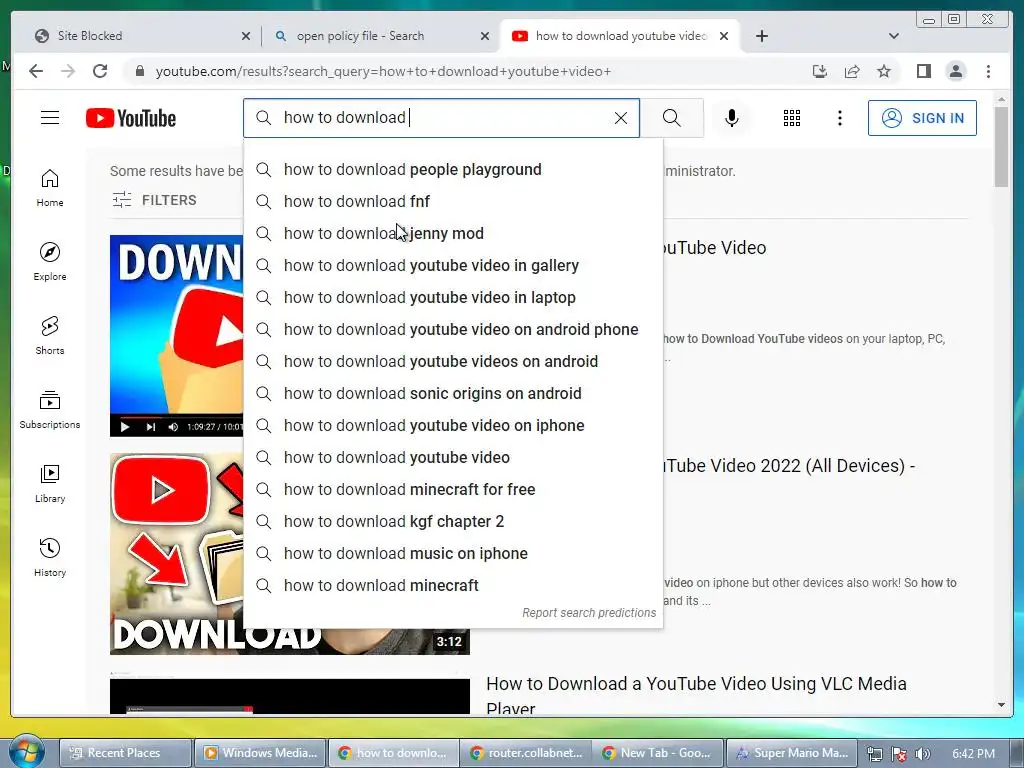Click Report search predictions
Screen dimensions: 1024x768
click(x=589, y=613)
